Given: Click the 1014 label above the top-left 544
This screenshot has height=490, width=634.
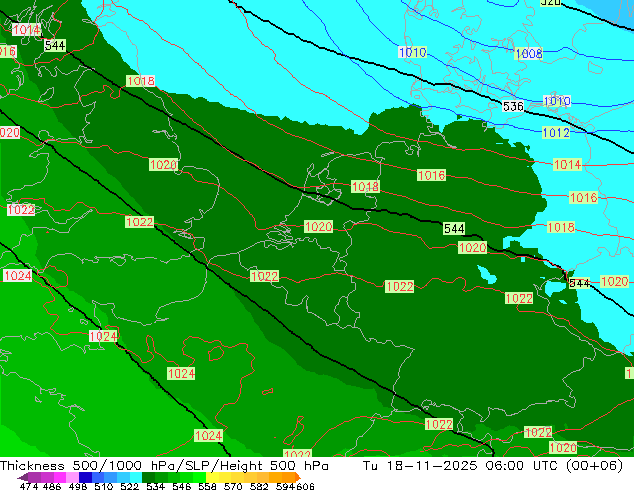Looking at the screenshot, I should tap(26, 30).
